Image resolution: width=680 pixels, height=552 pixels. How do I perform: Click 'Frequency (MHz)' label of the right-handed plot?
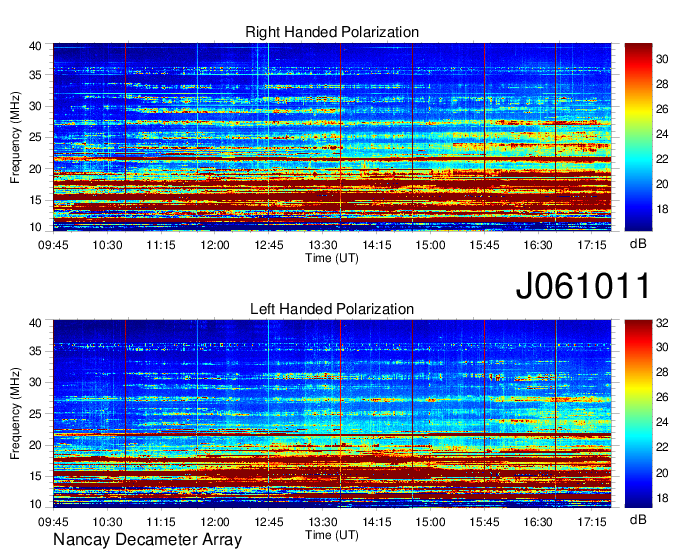[15, 137]
